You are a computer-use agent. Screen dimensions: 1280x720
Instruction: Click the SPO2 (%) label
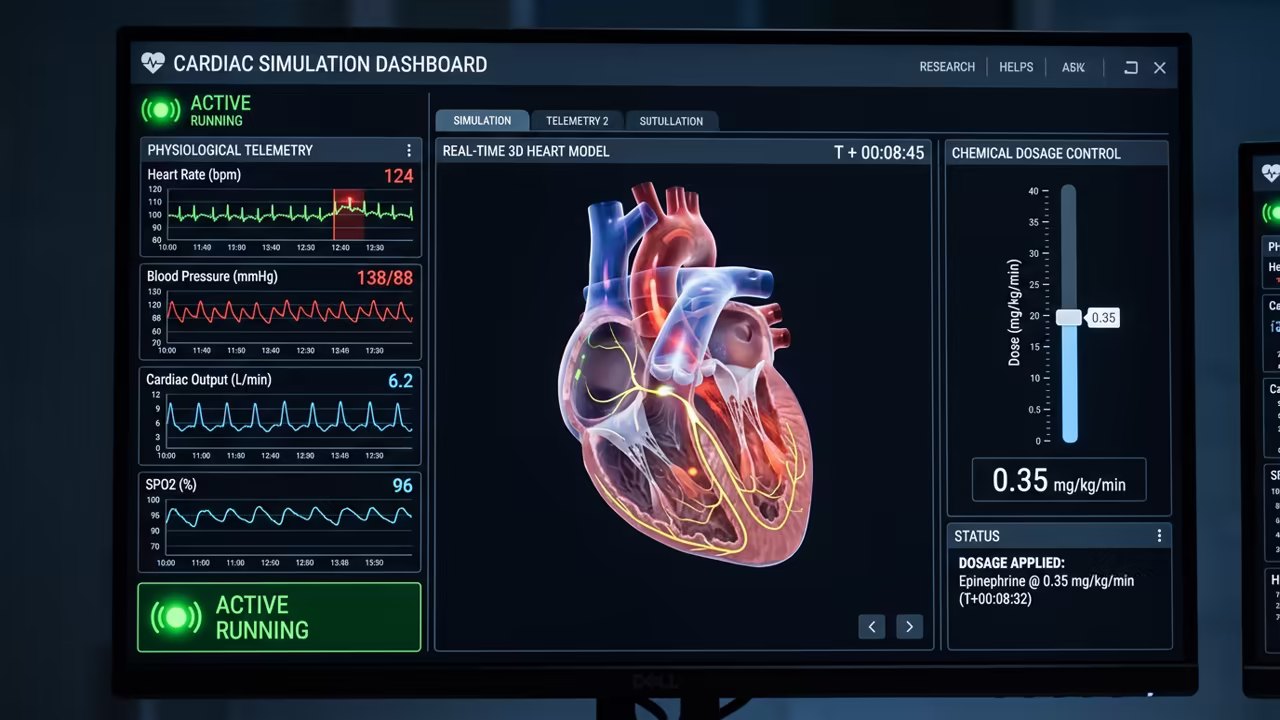(x=171, y=484)
